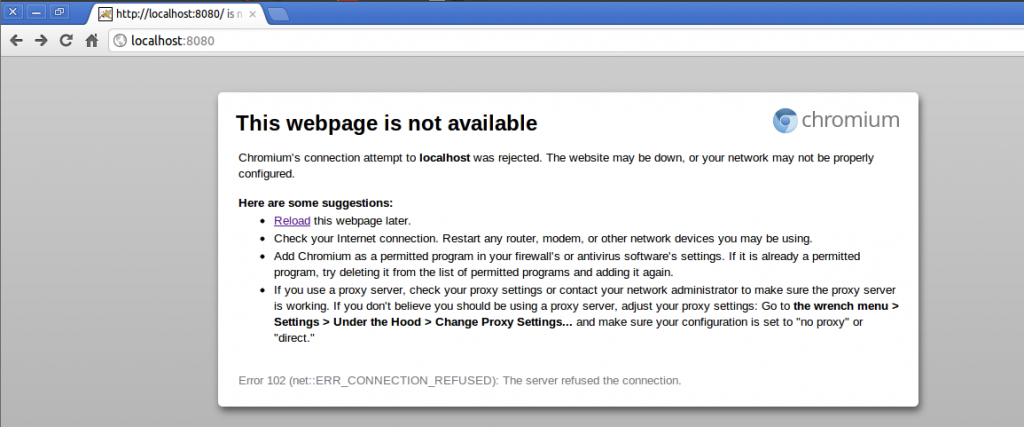
Task: Minimize the Chromium window
Action: [37, 12]
